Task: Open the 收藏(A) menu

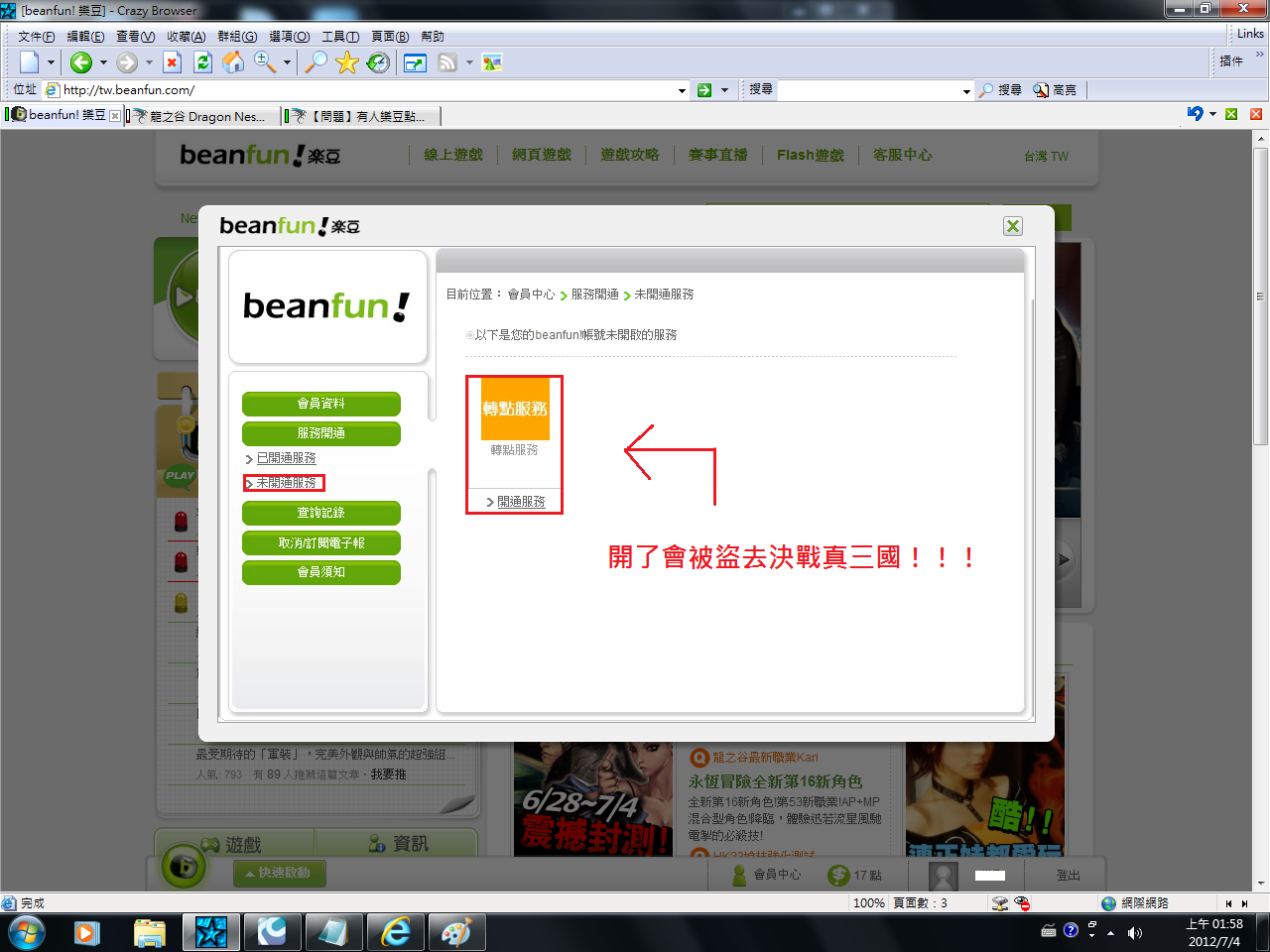Action: tap(187, 37)
